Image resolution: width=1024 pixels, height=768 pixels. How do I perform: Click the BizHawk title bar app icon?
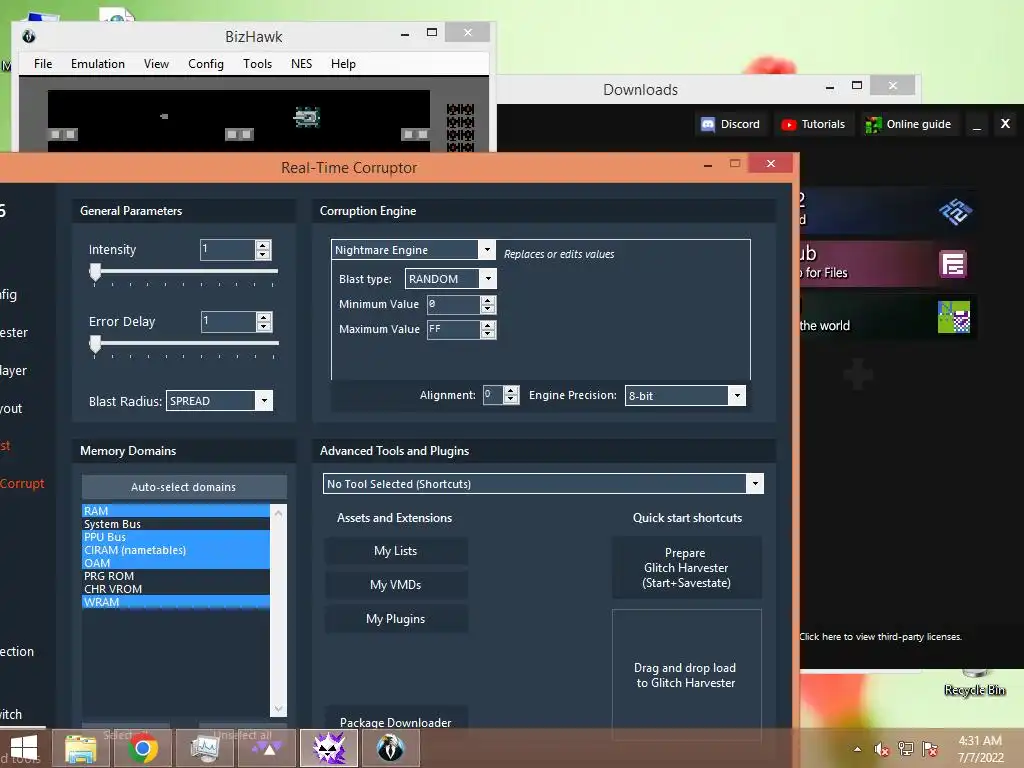29,37
